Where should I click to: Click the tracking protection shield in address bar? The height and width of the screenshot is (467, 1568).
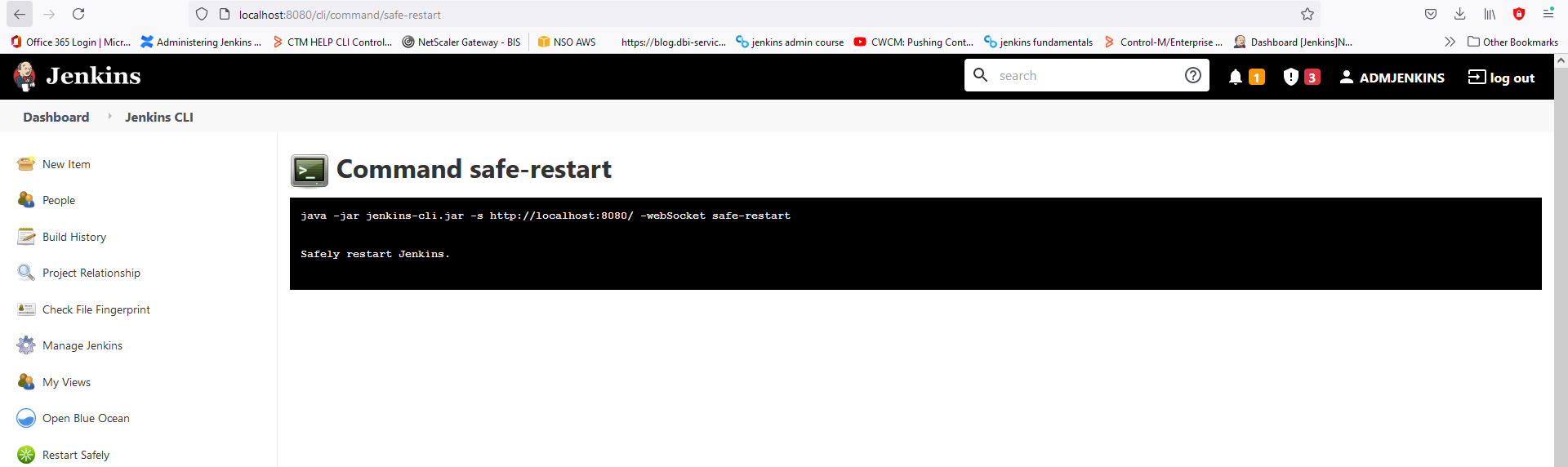pyautogui.click(x=202, y=14)
